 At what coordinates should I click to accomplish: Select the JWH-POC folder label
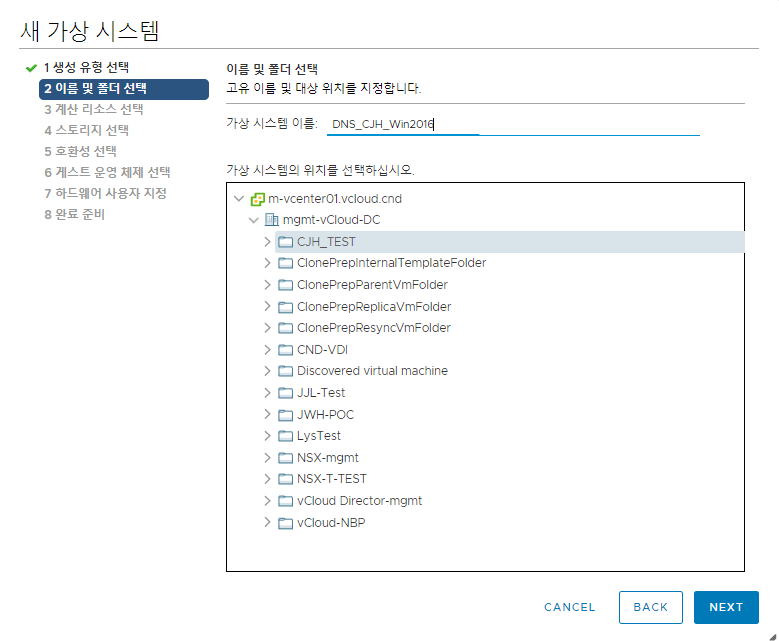[325, 415]
